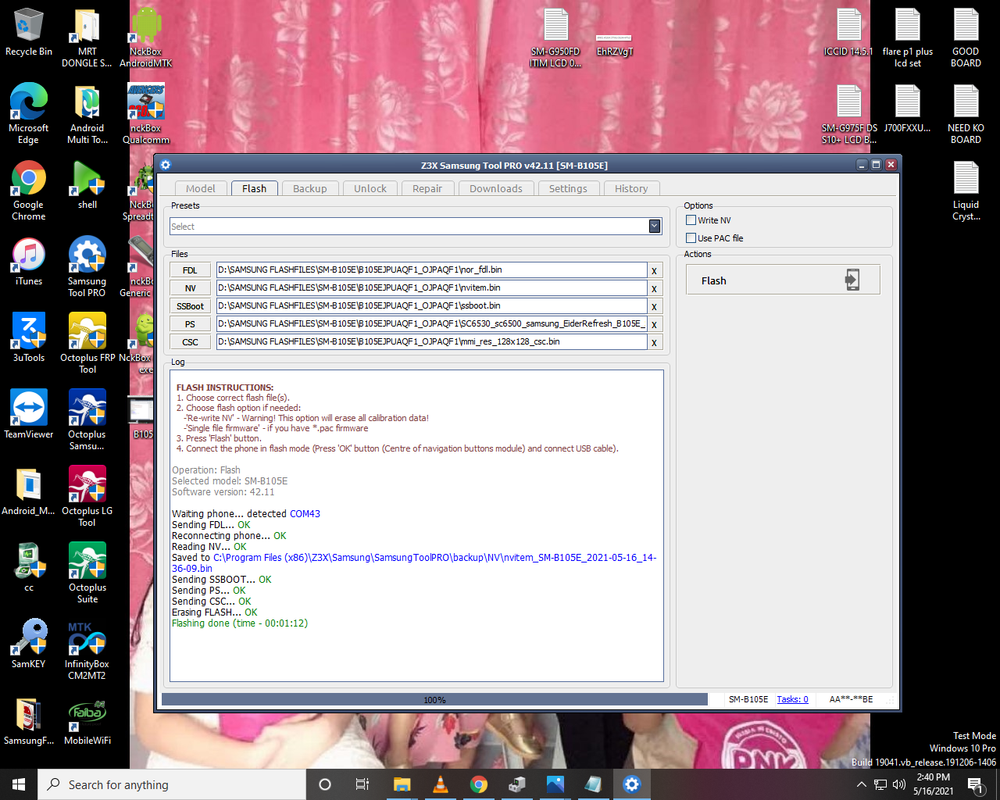Switch to the Model tab

tap(200, 188)
